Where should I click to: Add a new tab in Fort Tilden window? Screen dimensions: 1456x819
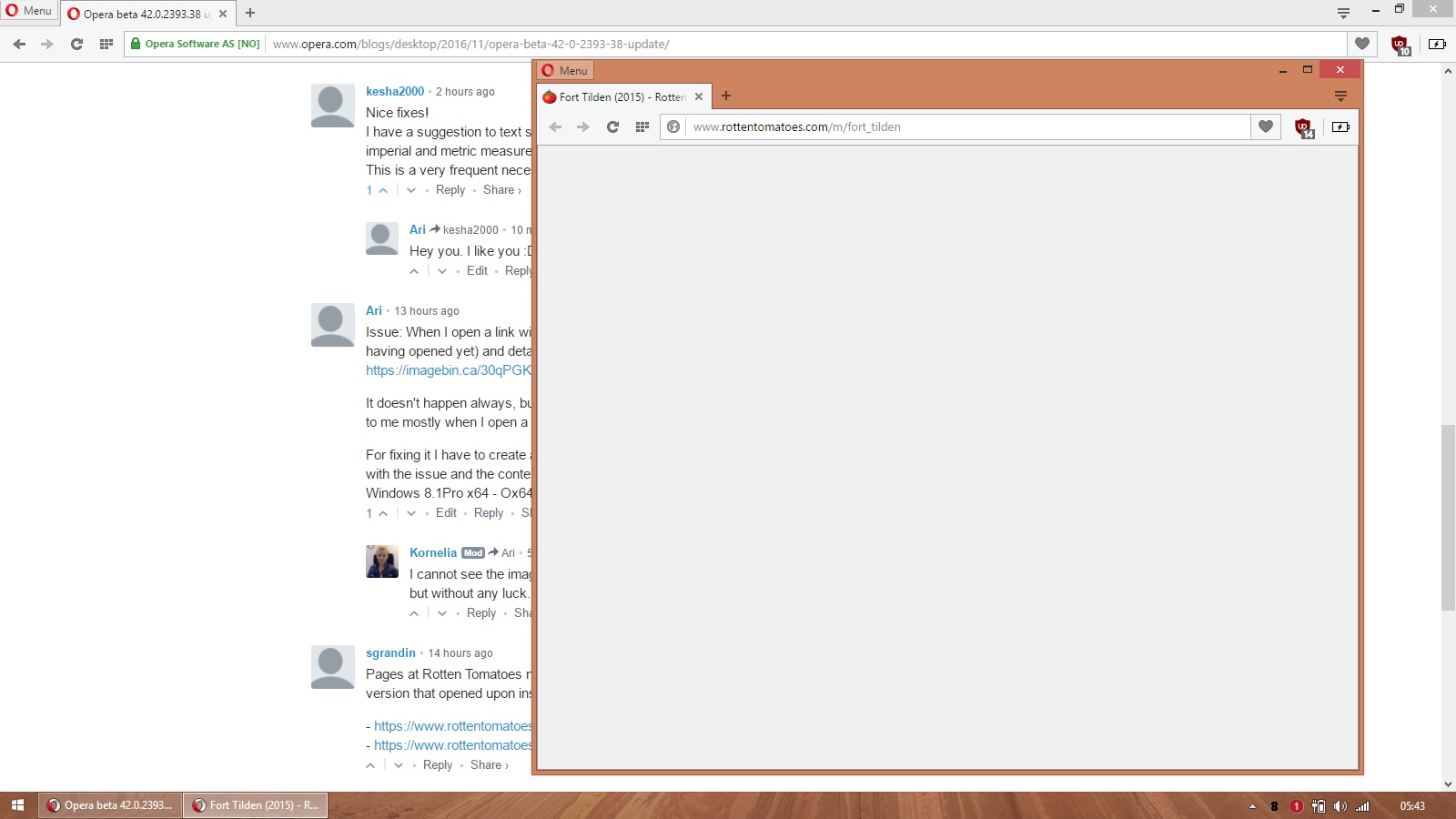click(726, 96)
